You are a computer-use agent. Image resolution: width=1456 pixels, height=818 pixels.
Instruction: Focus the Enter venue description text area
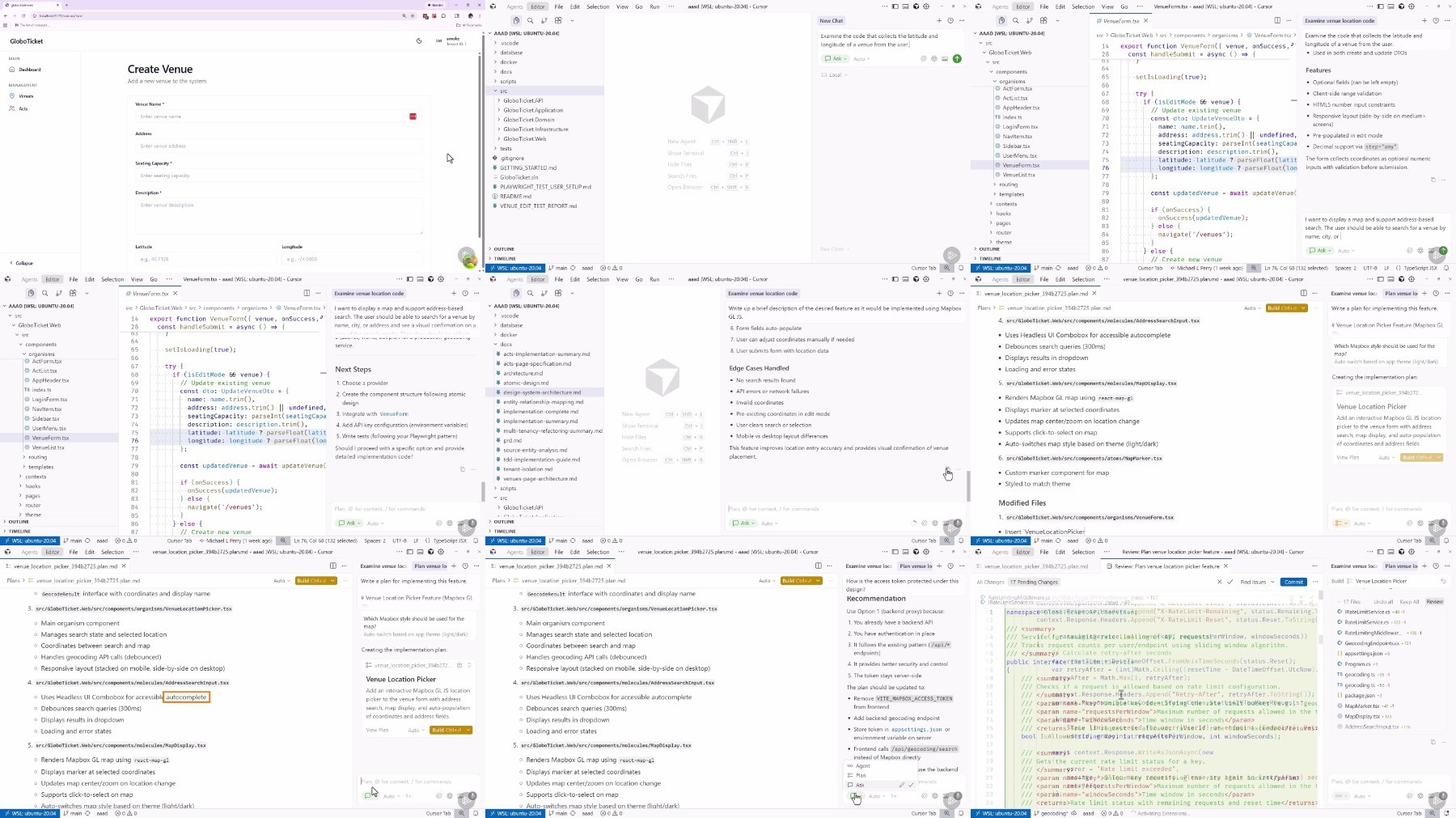click(278, 216)
